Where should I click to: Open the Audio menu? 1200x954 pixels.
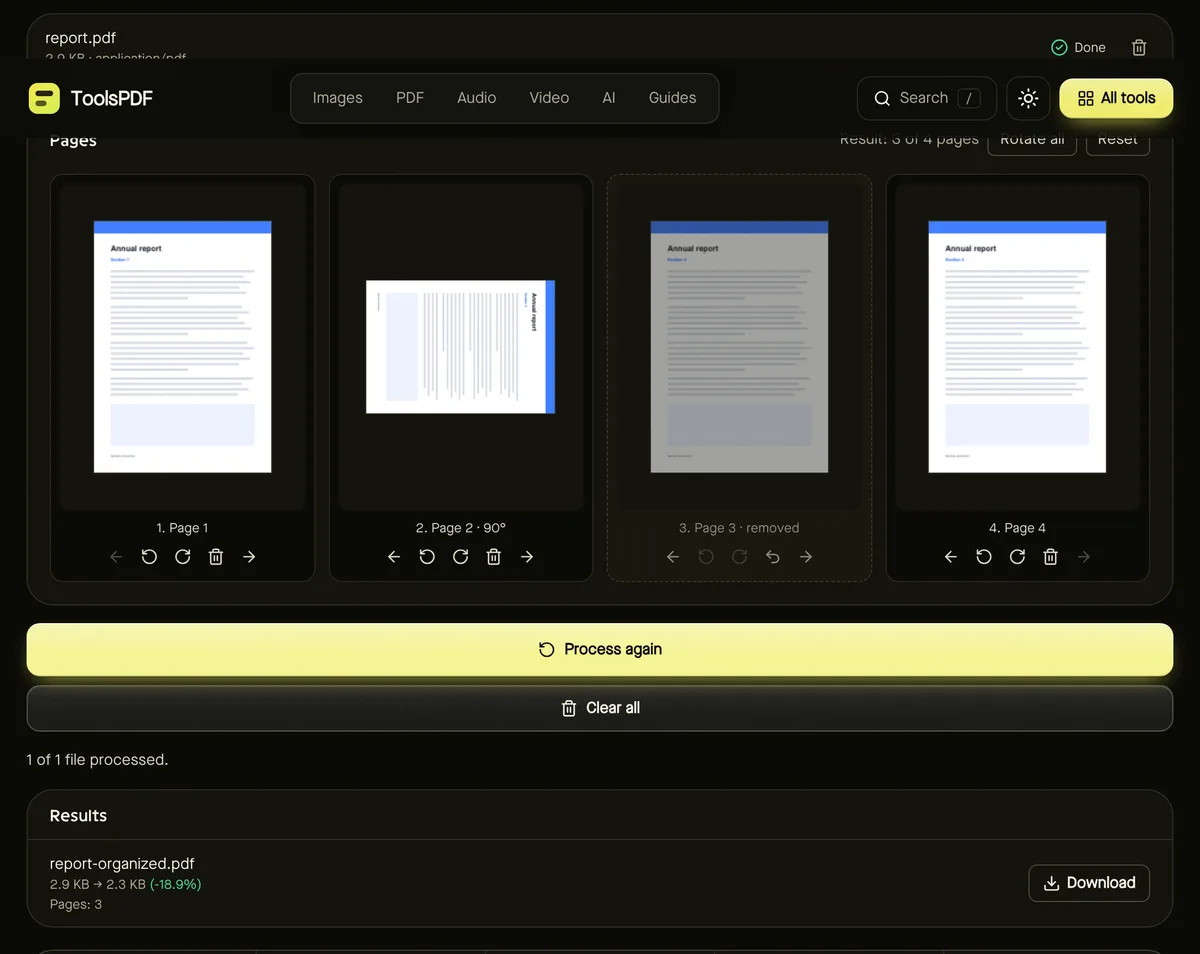[x=477, y=98]
